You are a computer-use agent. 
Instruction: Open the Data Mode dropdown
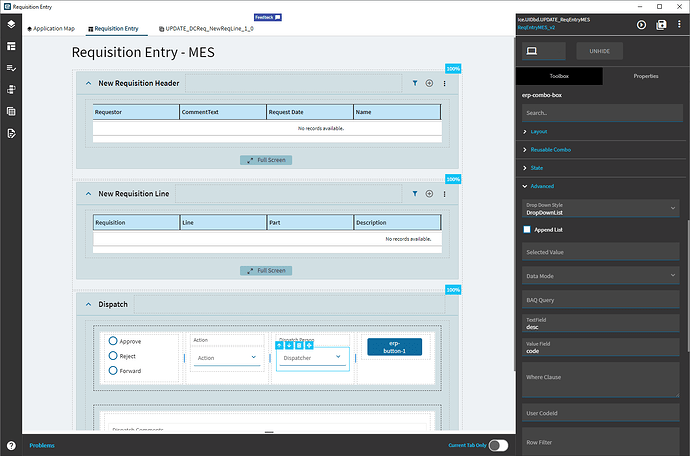[x=601, y=276]
